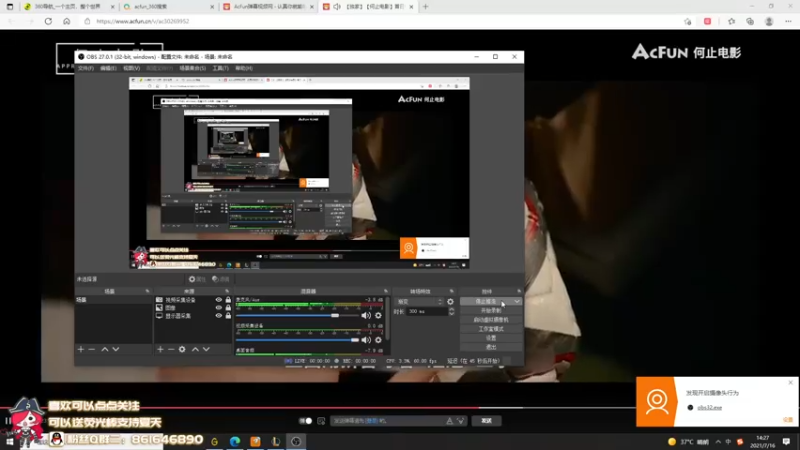Image resolution: width=800 pixels, height=450 pixels.
Task: Move the scene up with the up arrow
Action: (105, 349)
